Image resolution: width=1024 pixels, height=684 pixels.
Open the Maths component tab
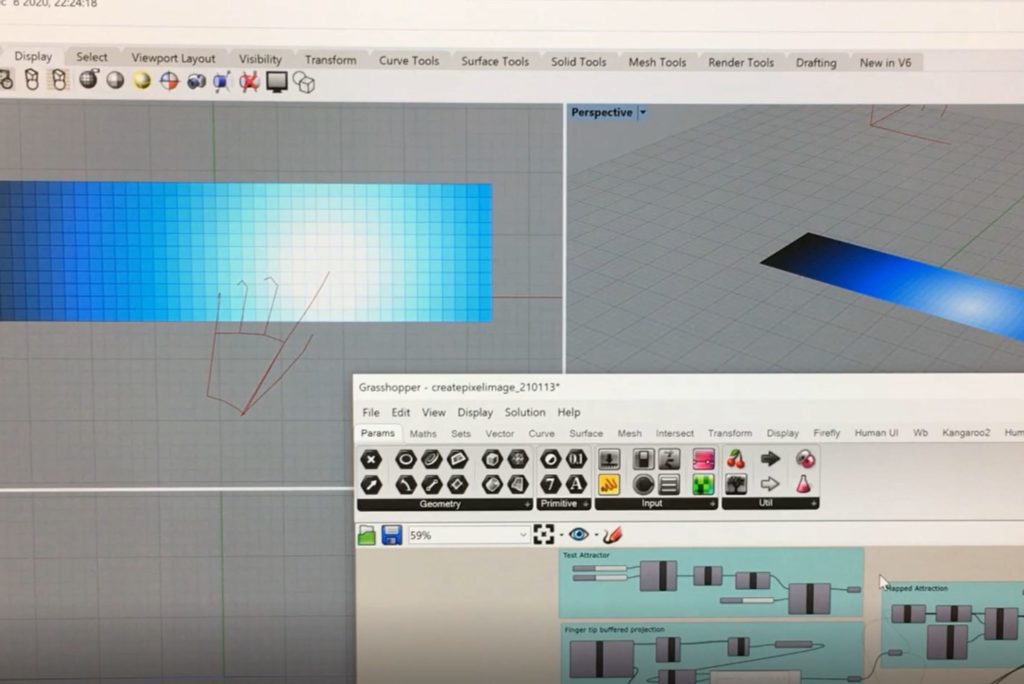tap(423, 433)
